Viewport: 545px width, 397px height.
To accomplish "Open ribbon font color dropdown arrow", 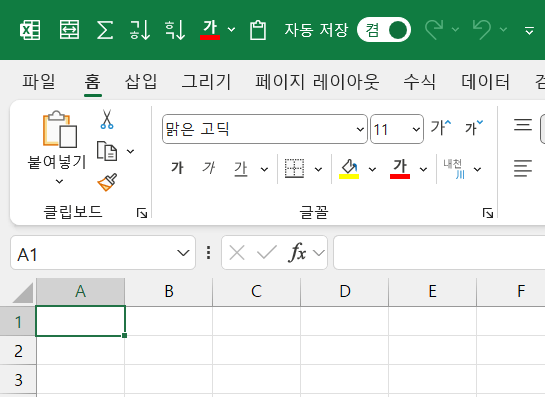I will click(x=423, y=169).
